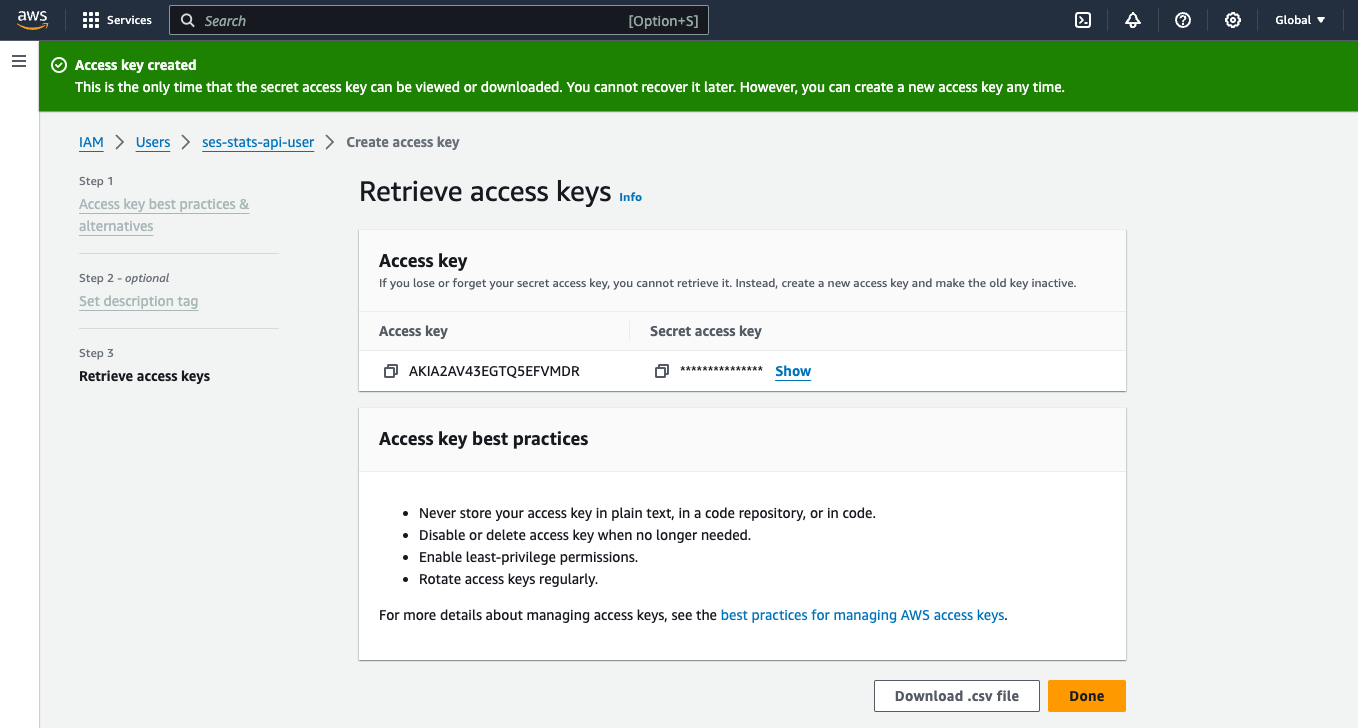The image size is (1358, 728).
Task: Expand the side navigation hamburger menu
Action: click(x=18, y=62)
